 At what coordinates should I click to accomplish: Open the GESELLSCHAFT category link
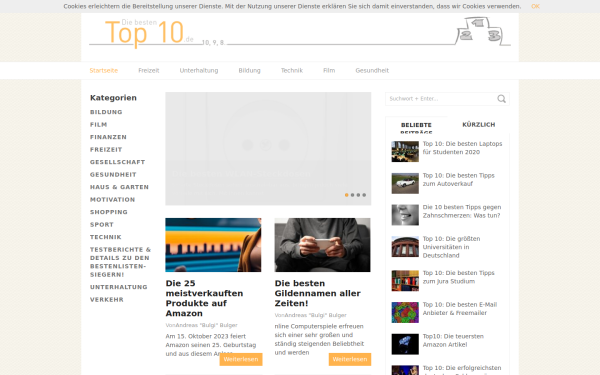coord(117,162)
